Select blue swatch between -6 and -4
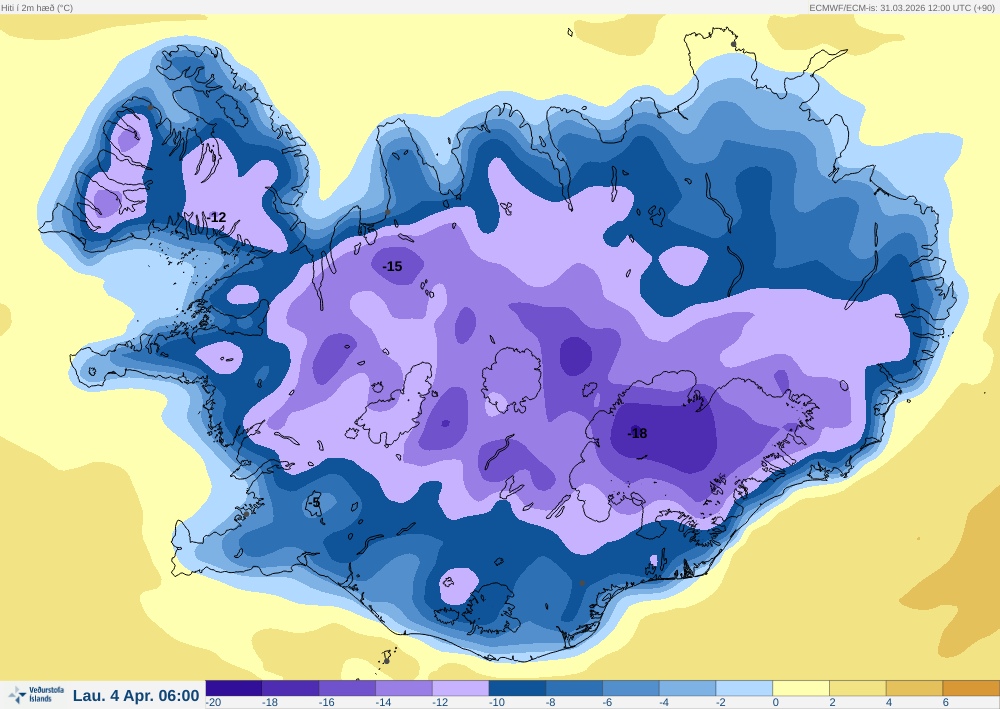 [631, 688]
